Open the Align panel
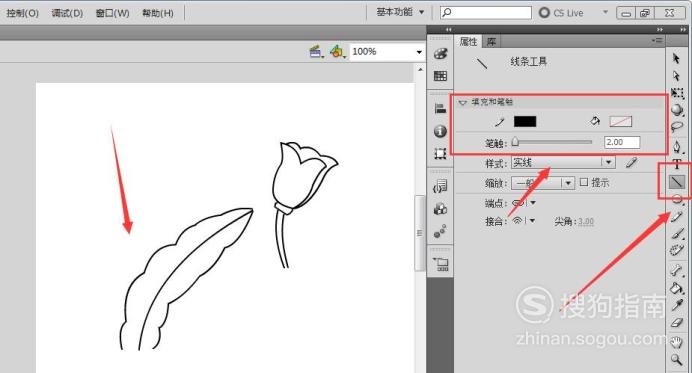The height and width of the screenshot is (373, 692). click(x=440, y=109)
